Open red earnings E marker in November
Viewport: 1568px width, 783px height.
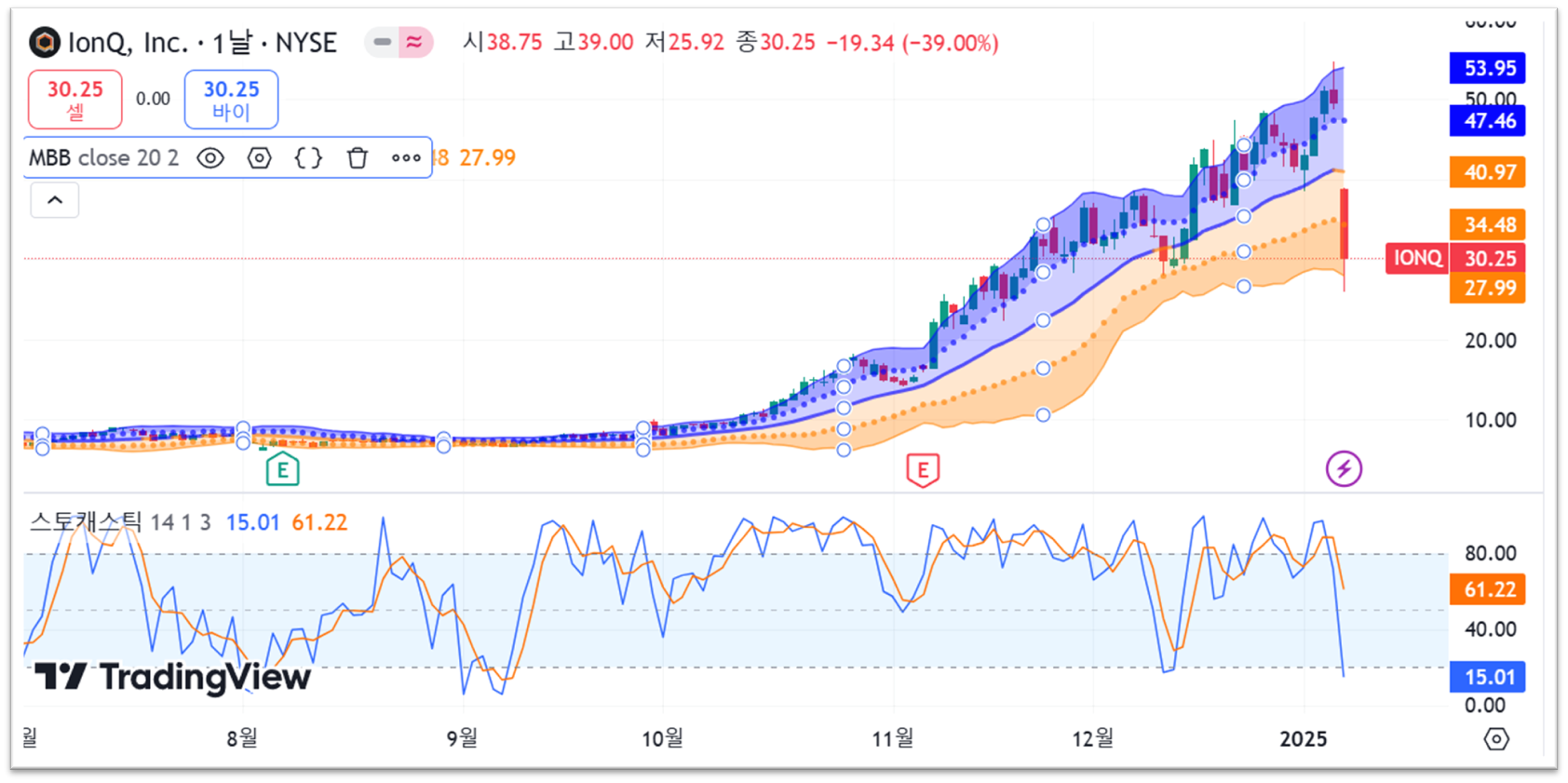923,469
